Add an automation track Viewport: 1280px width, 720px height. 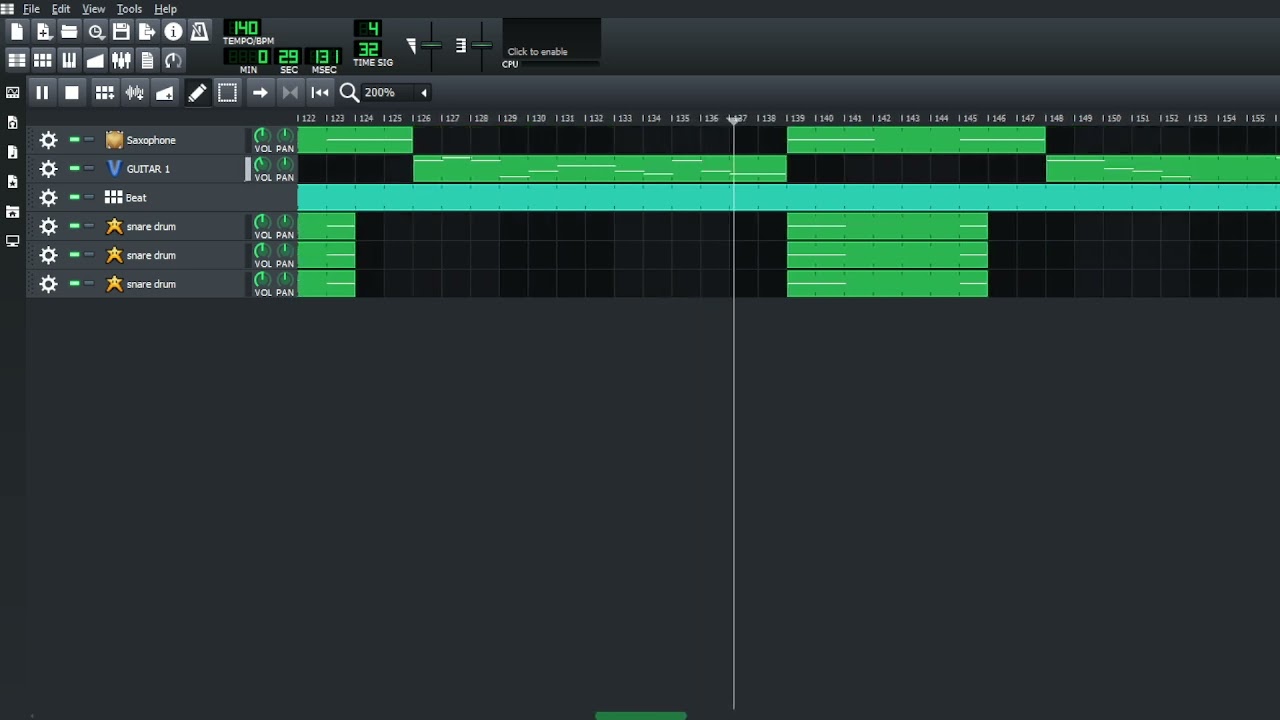165,92
